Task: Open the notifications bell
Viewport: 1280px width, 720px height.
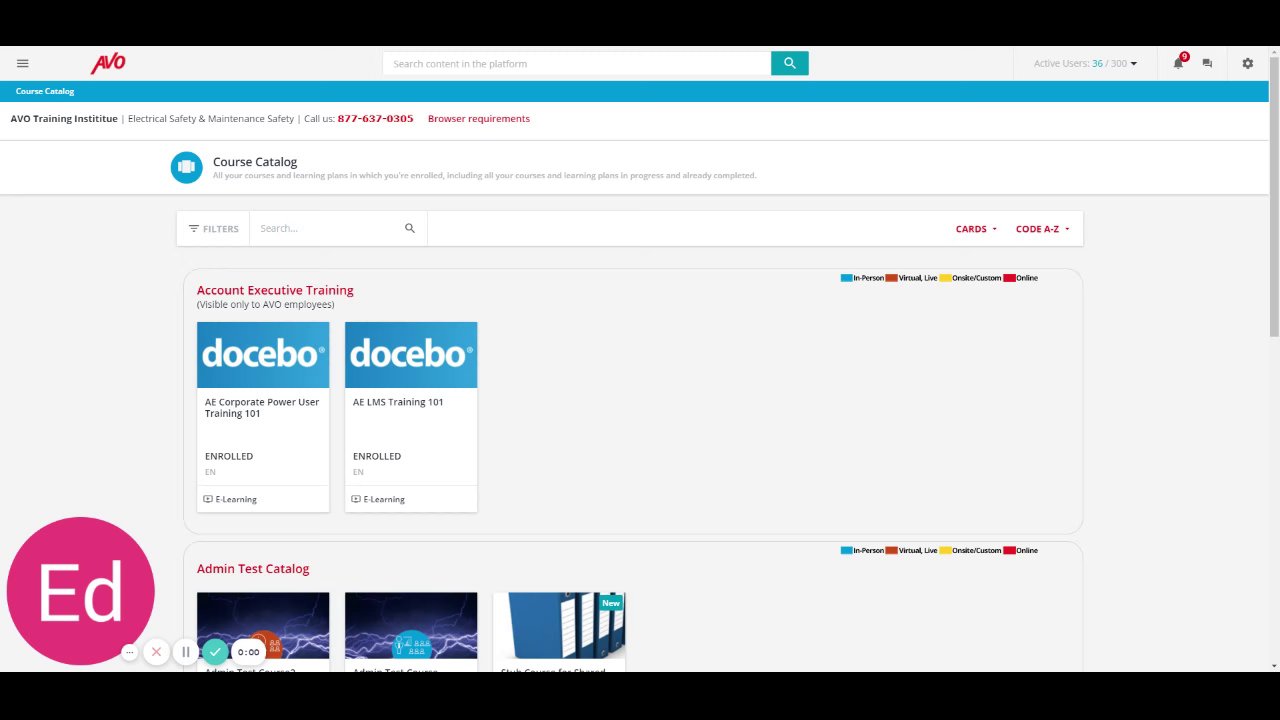Action: [x=1178, y=63]
